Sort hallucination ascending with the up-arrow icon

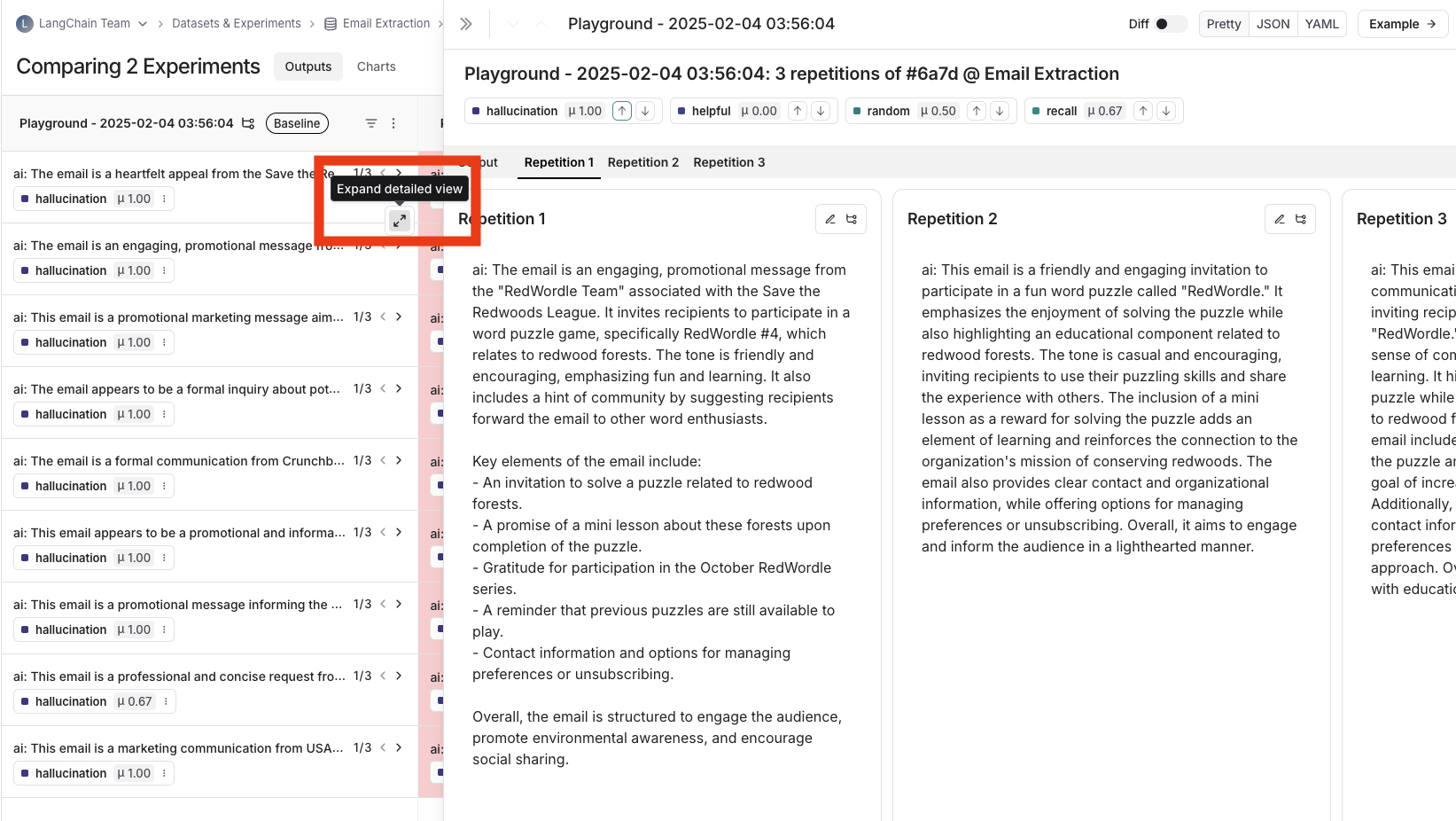621,110
